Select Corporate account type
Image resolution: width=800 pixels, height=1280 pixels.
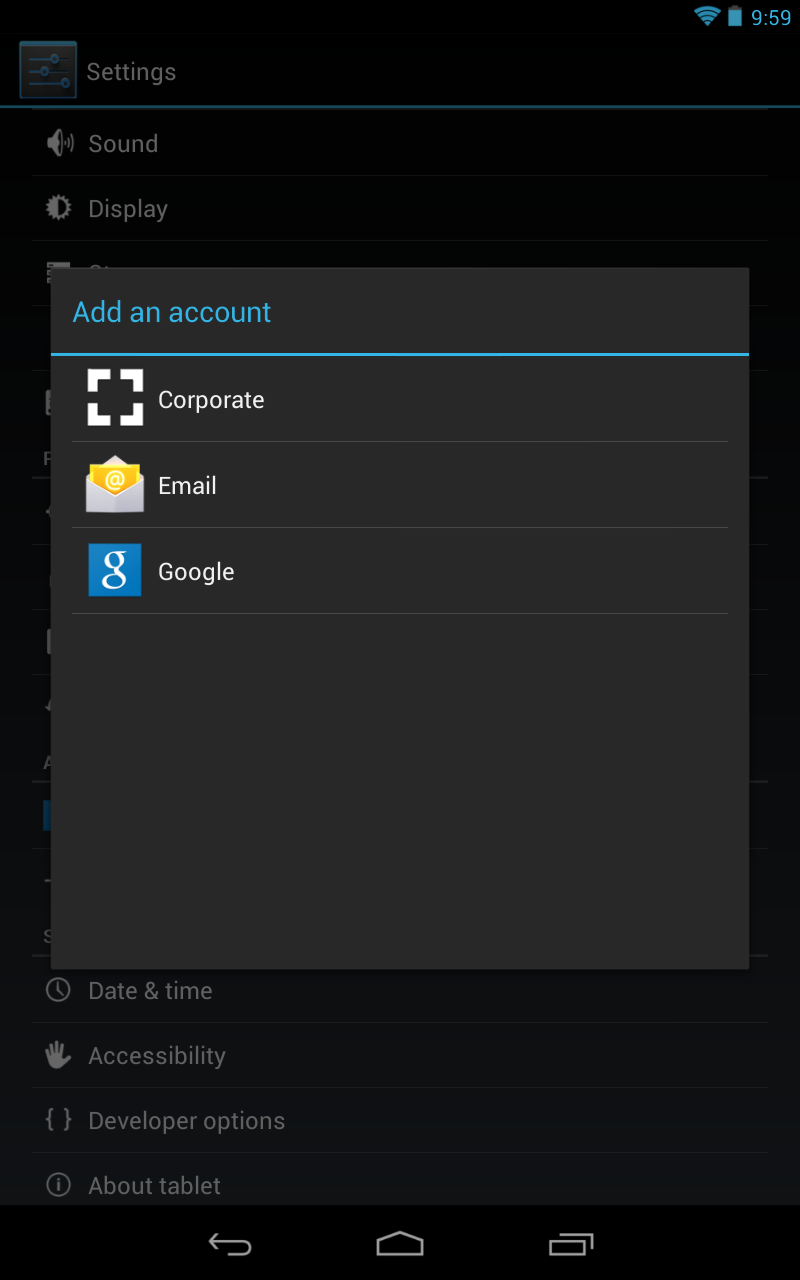(x=400, y=399)
